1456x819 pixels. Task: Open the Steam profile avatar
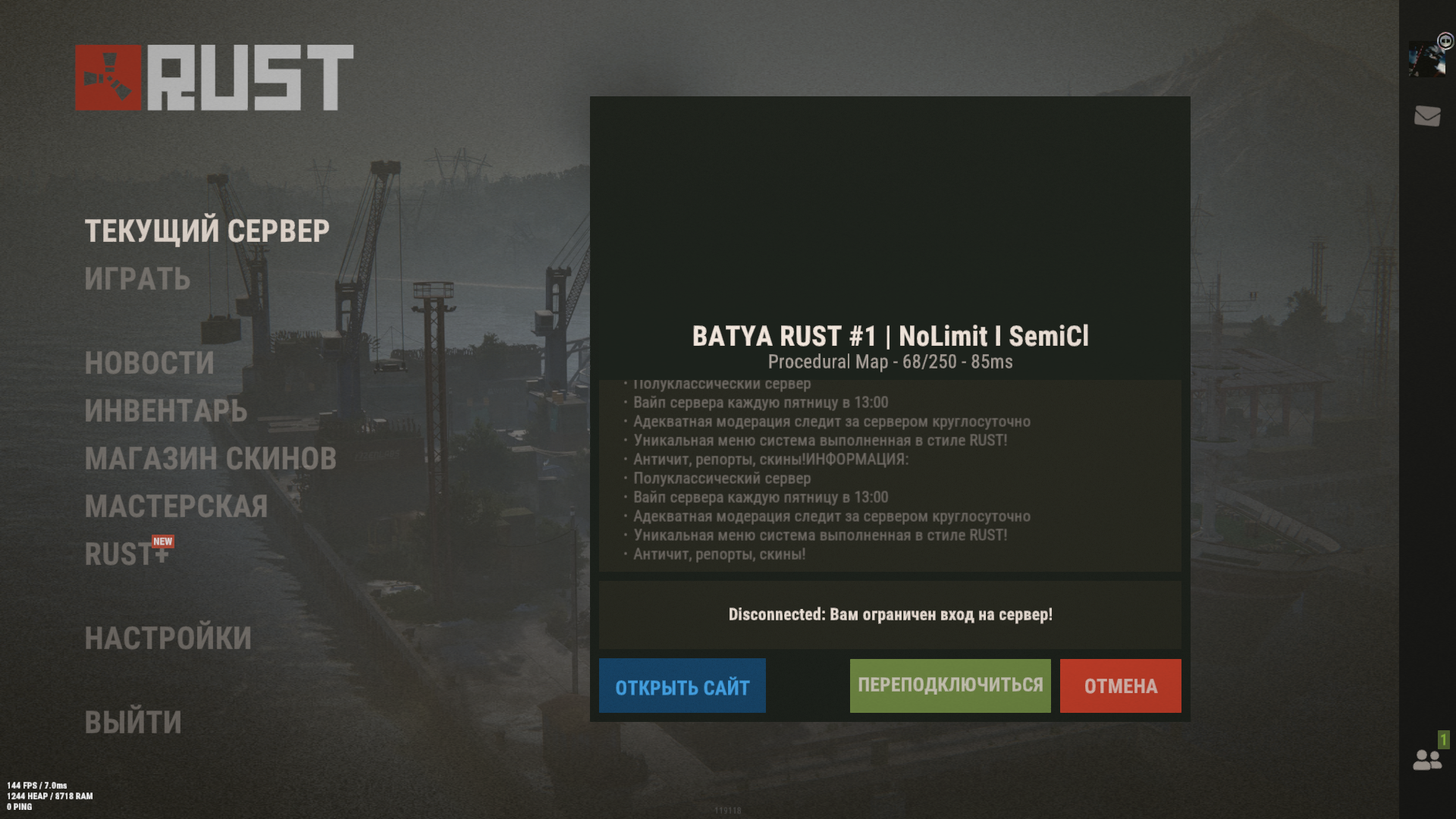tap(1427, 59)
